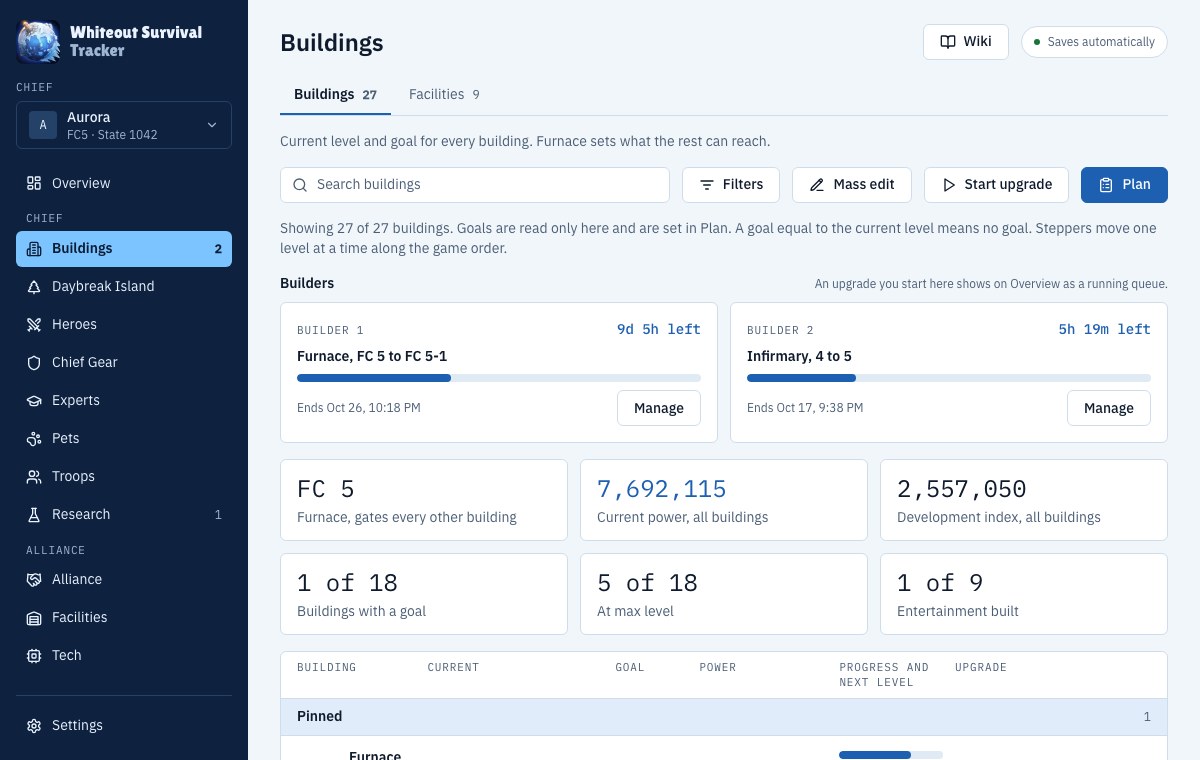Click Builder 2 Infirmary progress bar
This screenshot has height=760, width=1200.
click(949, 378)
